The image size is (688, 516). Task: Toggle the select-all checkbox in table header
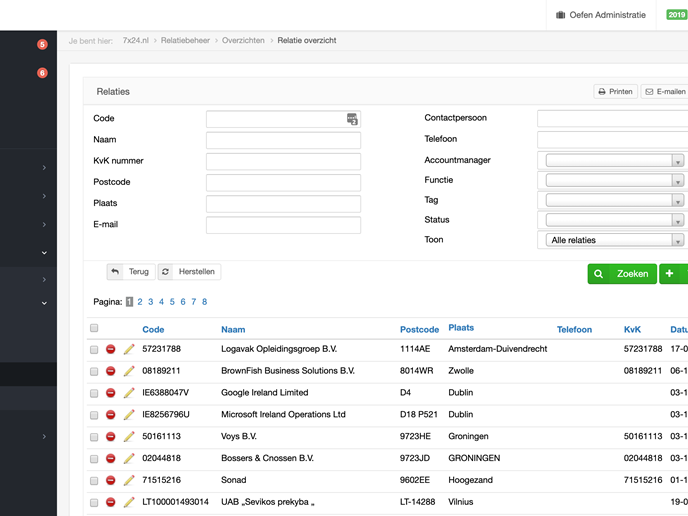coord(94,329)
